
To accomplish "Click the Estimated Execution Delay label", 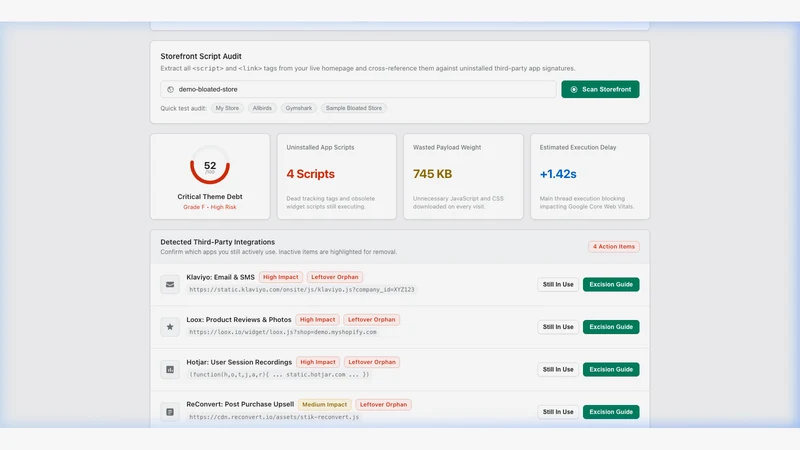I will click(x=578, y=147).
